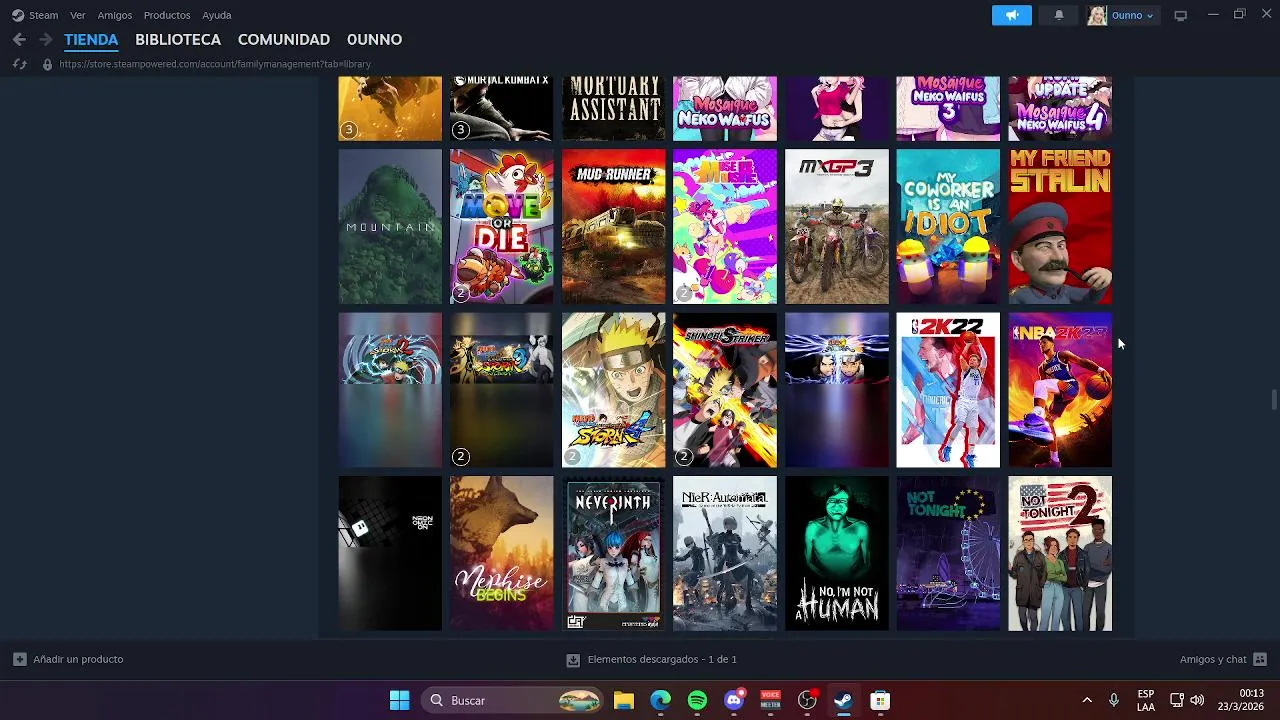1280x720 pixels.
Task: Open the Ayuda menu
Action: pyautogui.click(x=216, y=15)
